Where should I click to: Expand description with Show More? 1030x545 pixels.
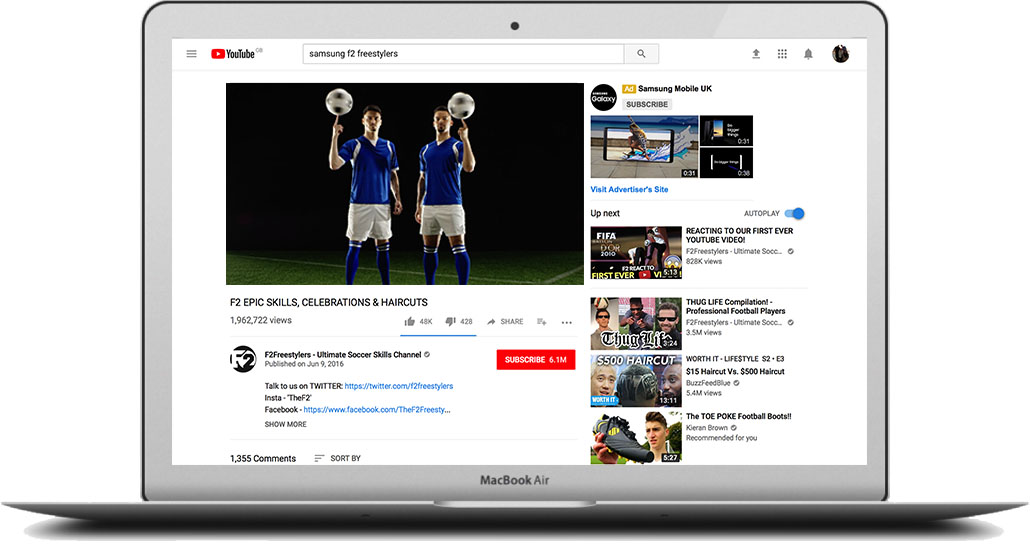pyautogui.click(x=285, y=424)
